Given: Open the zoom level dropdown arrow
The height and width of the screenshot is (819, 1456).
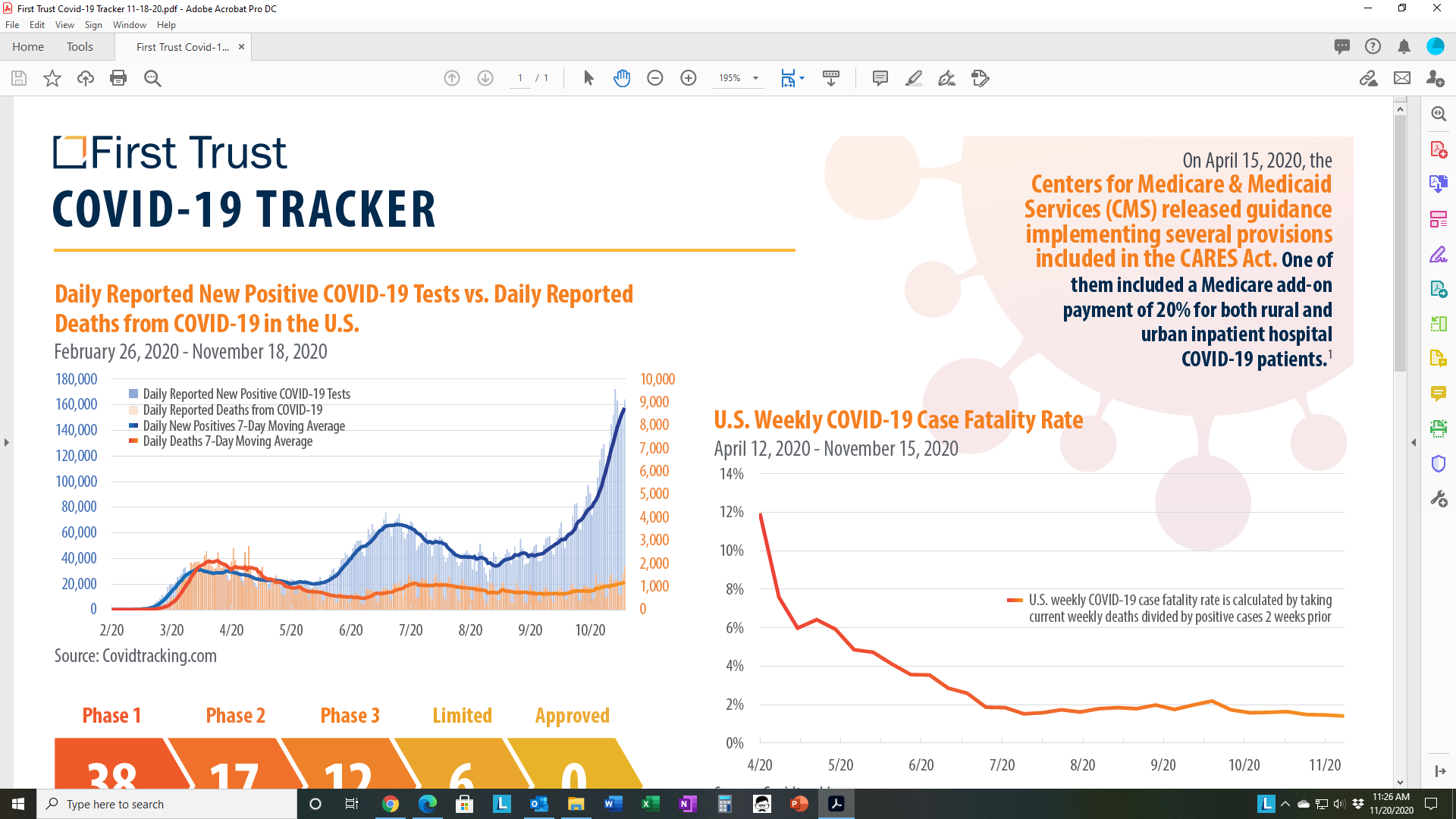Looking at the screenshot, I should (x=755, y=78).
